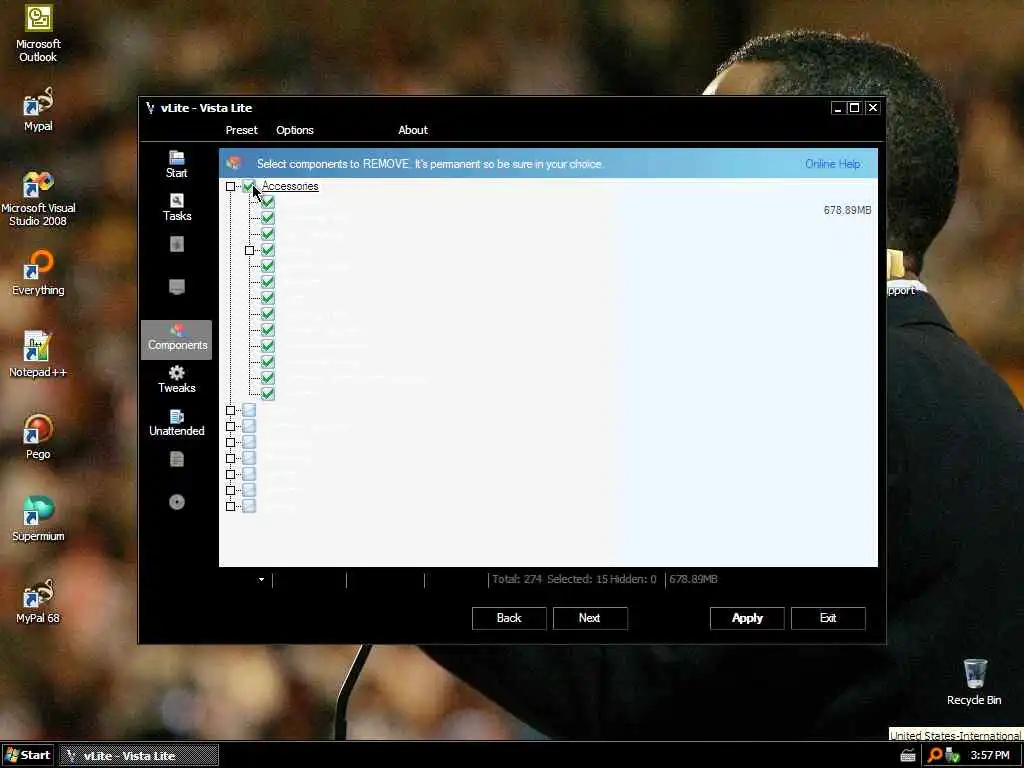
Task: Launch the Supermium desktop shortcut
Action: pyautogui.click(x=38, y=519)
